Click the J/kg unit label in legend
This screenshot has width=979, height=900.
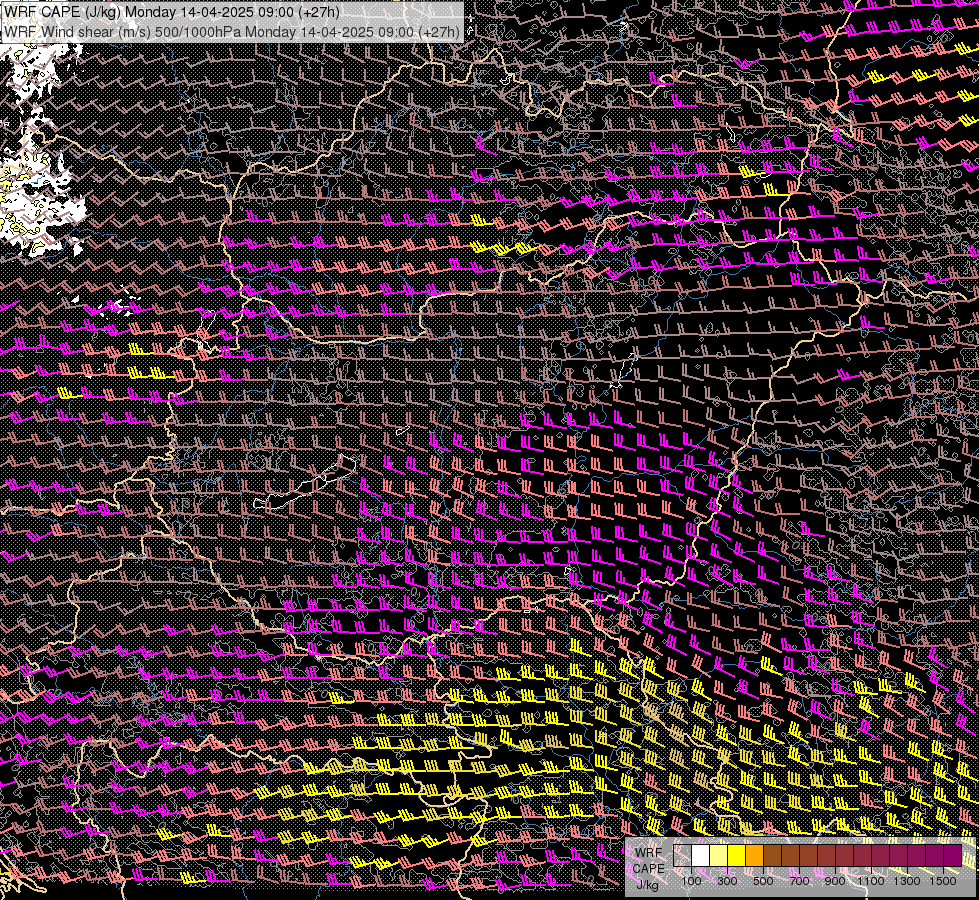click(648, 884)
